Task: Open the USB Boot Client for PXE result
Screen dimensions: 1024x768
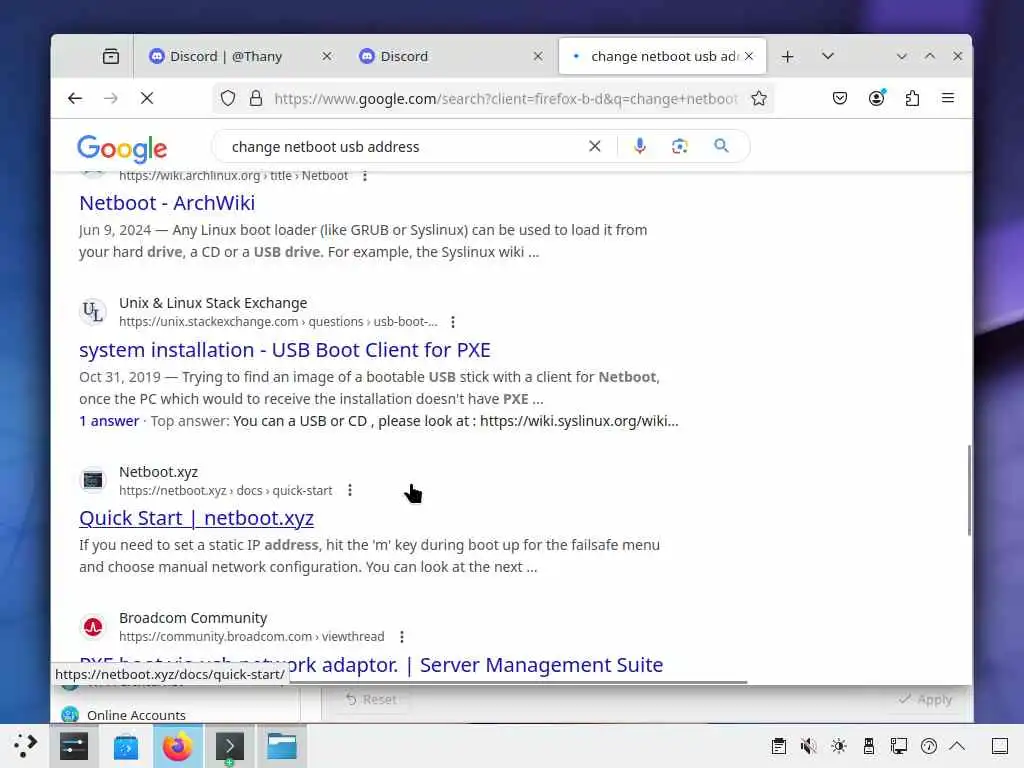Action: click(x=285, y=350)
